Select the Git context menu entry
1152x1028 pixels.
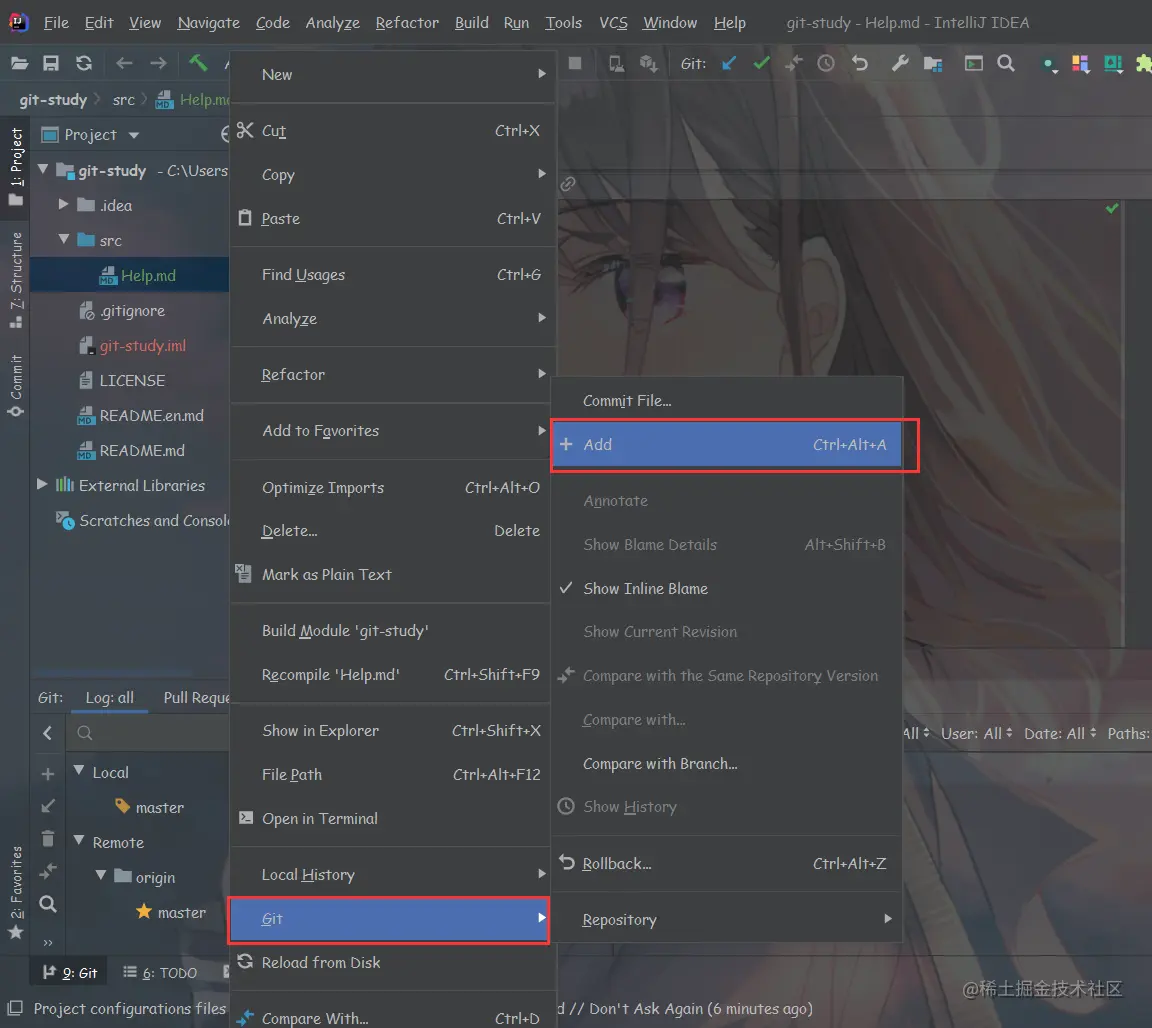click(x=389, y=919)
